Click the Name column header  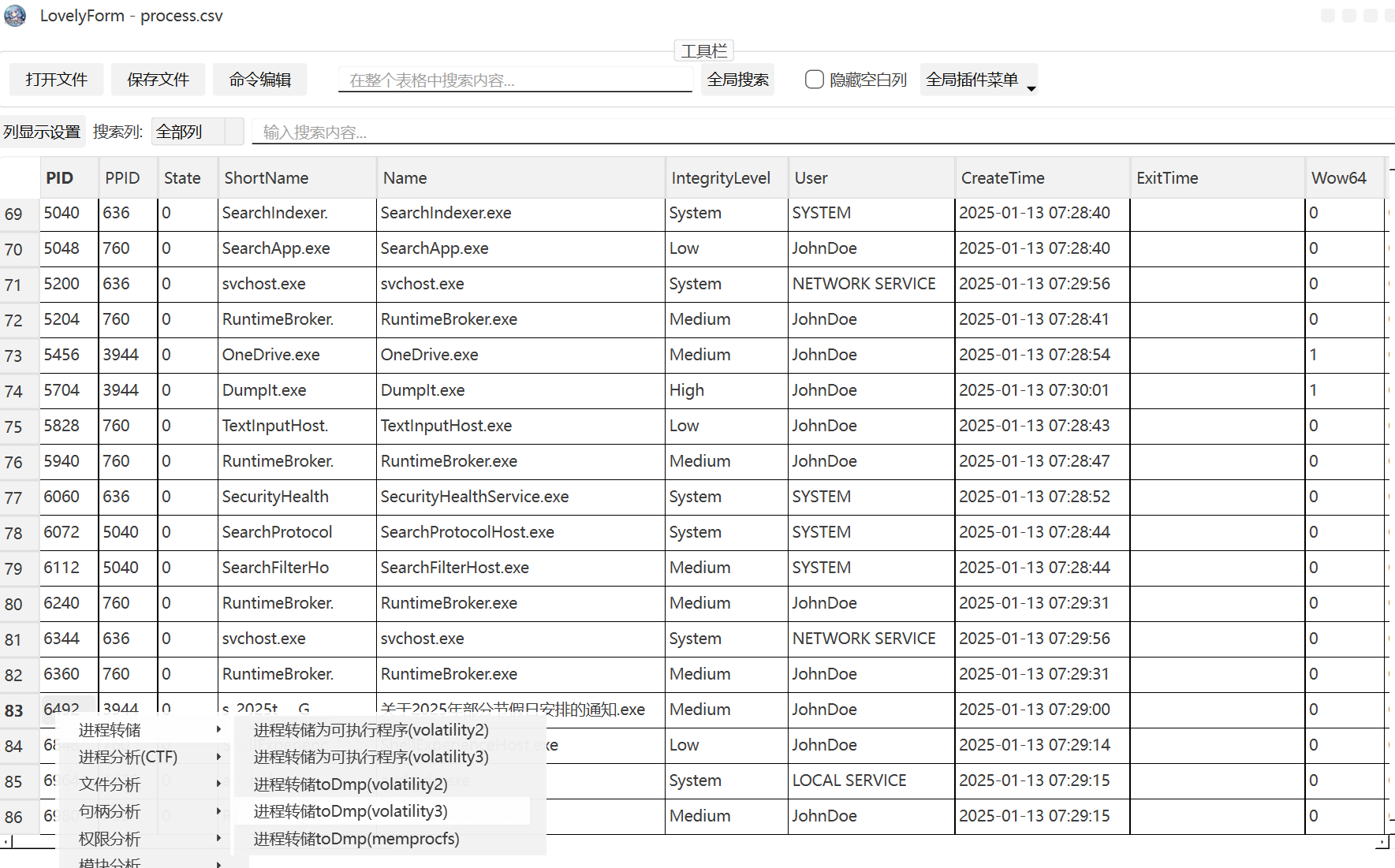click(520, 178)
